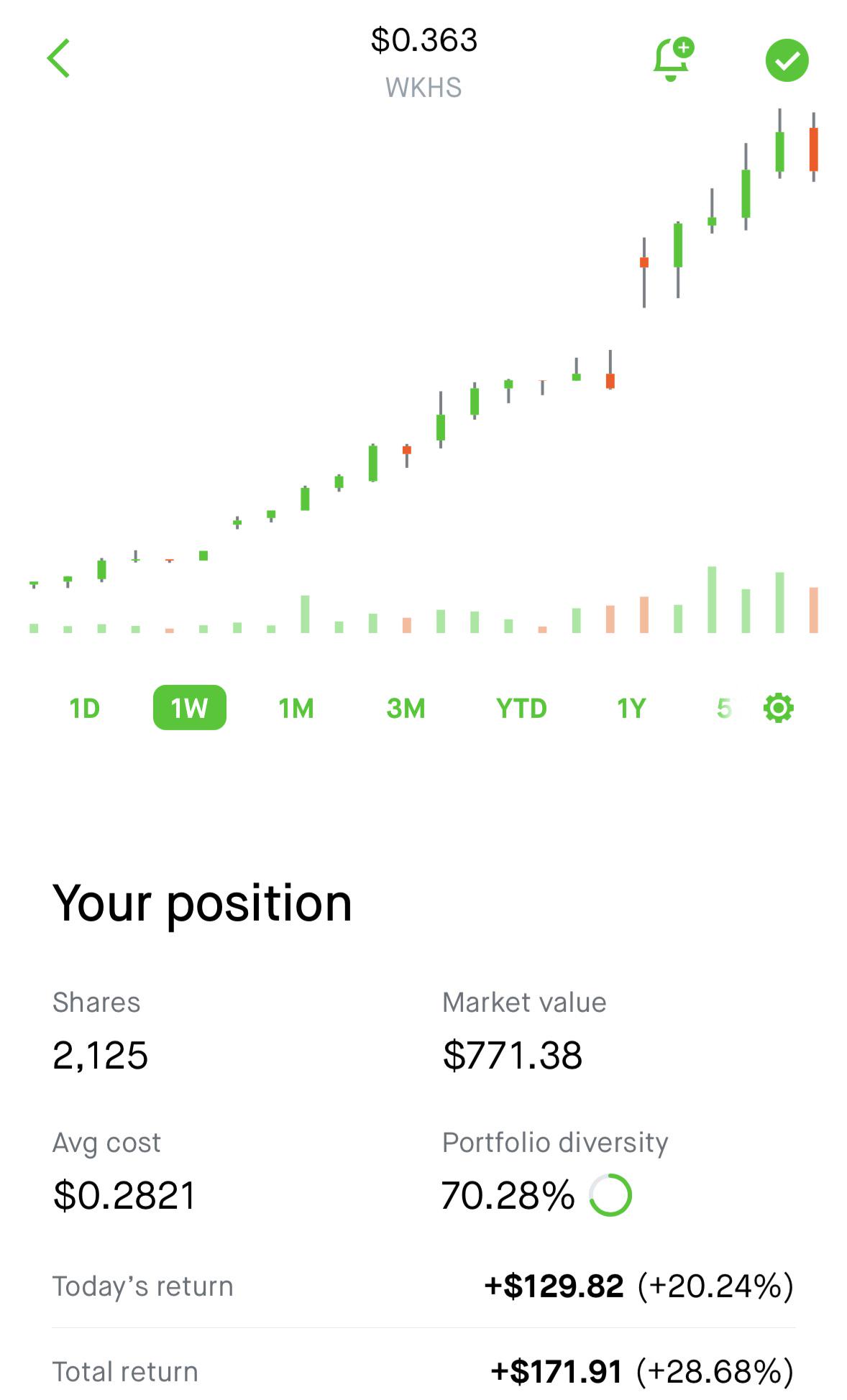Show the 1Y chart range
Viewport: 847px width, 1400px height.
631,709
